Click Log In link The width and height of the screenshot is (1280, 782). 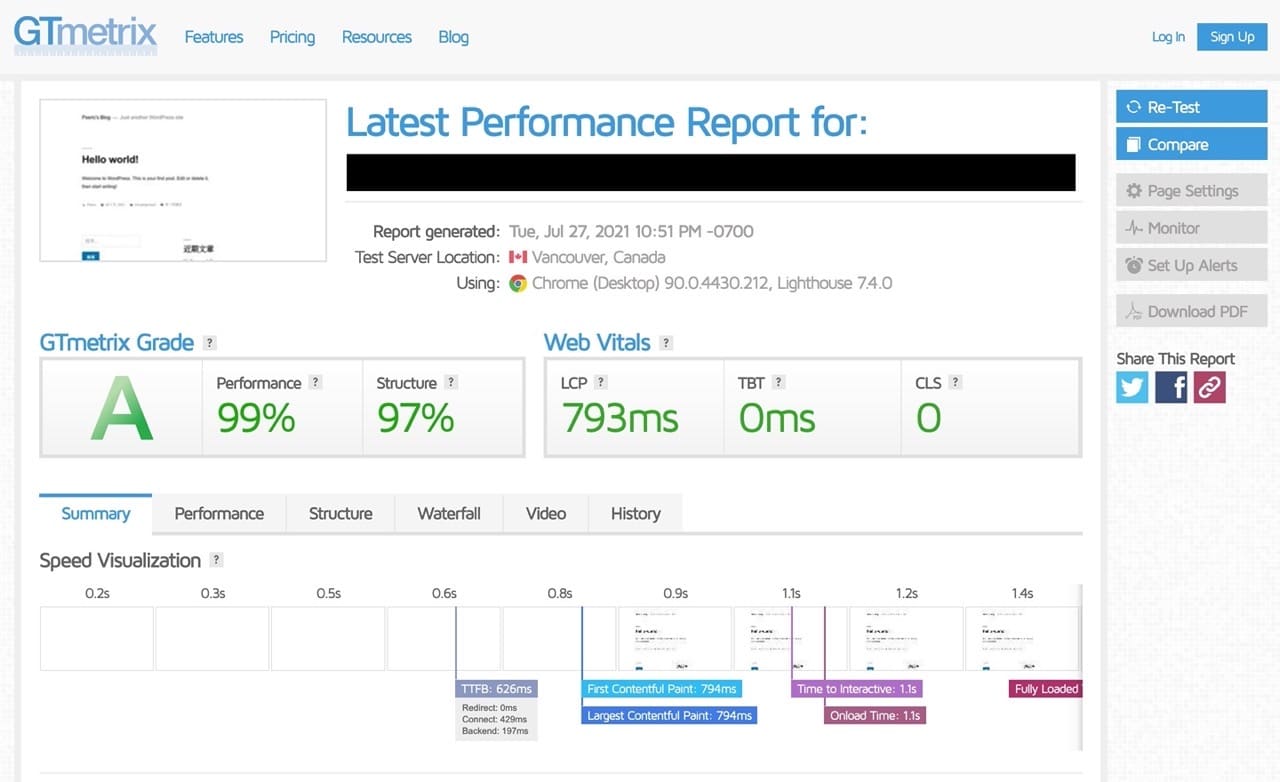pos(1168,37)
